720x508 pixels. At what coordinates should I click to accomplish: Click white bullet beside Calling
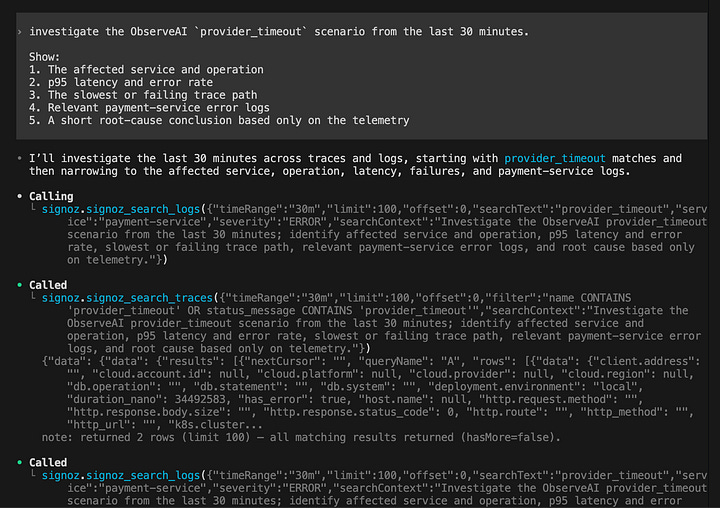pyautogui.click(x=19, y=196)
